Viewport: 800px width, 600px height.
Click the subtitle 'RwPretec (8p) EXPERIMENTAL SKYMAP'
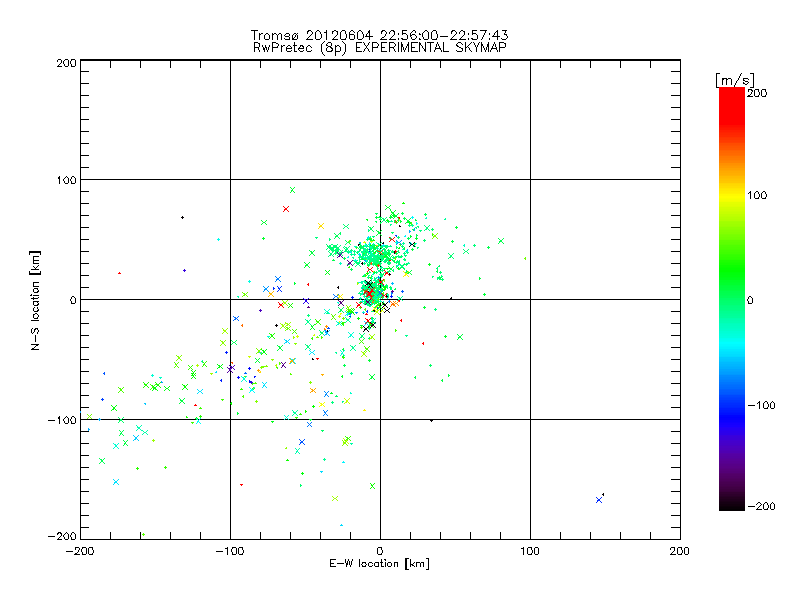point(380,47)
